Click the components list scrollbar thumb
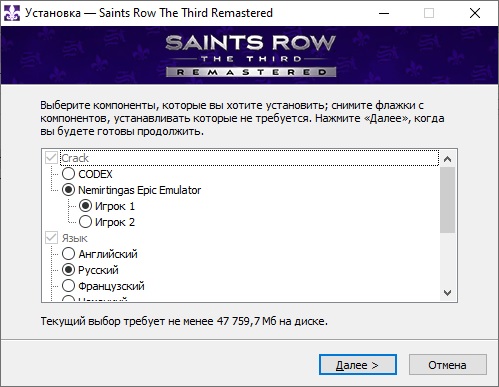499x387 pixels. tap(447, 200)
